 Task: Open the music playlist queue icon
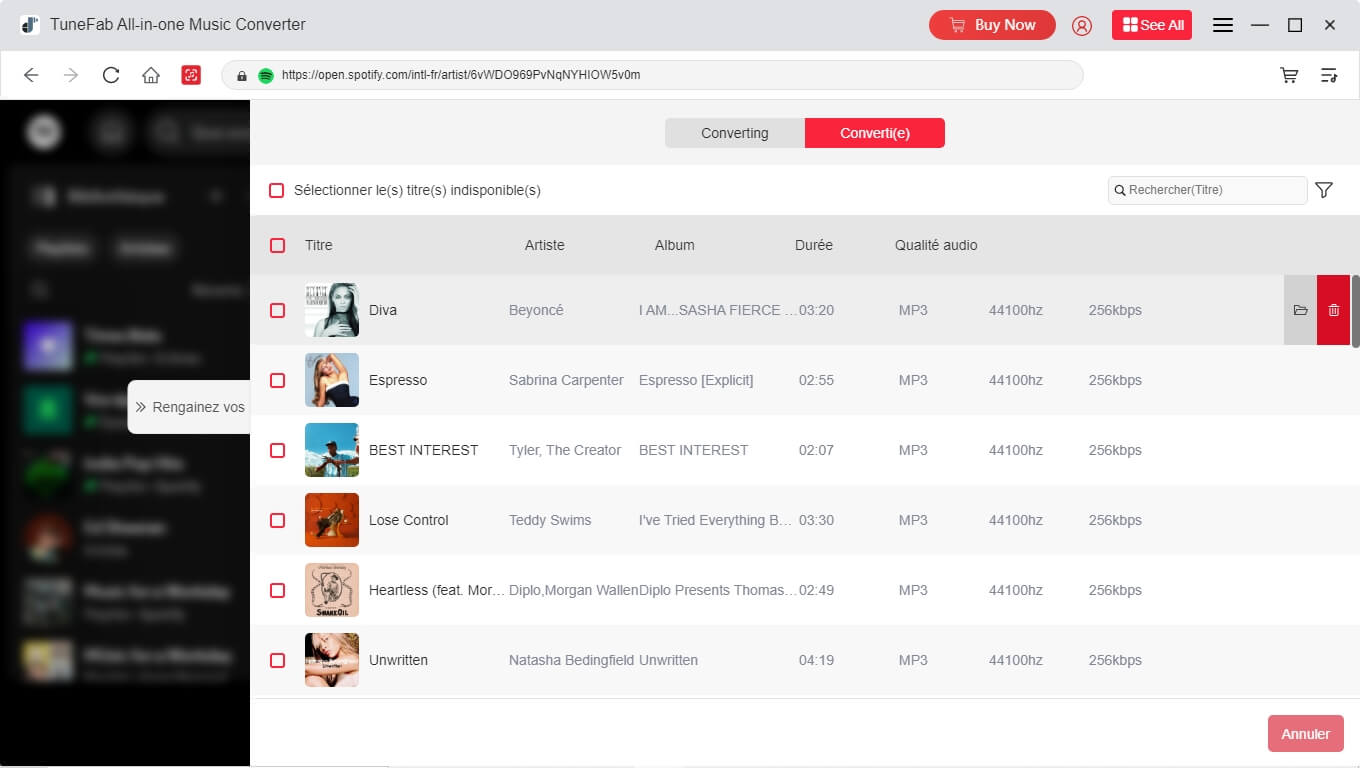1329,75
